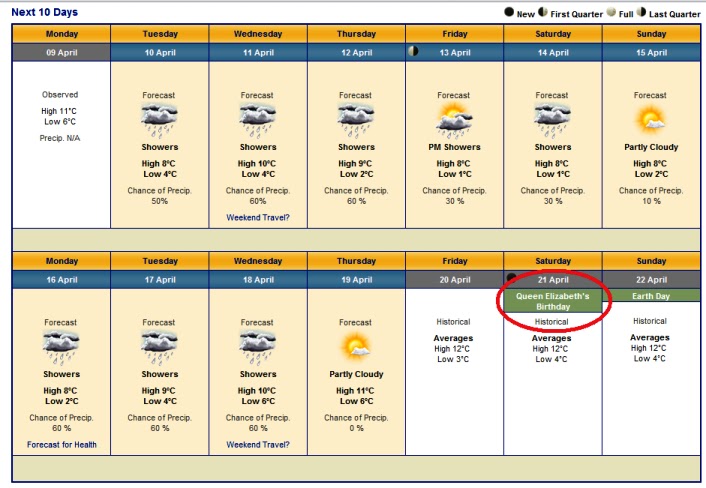Click Partly Cloudy label on 19 April
The width and height of the screenshot is (706, 488).
click(x=356, y=375)
